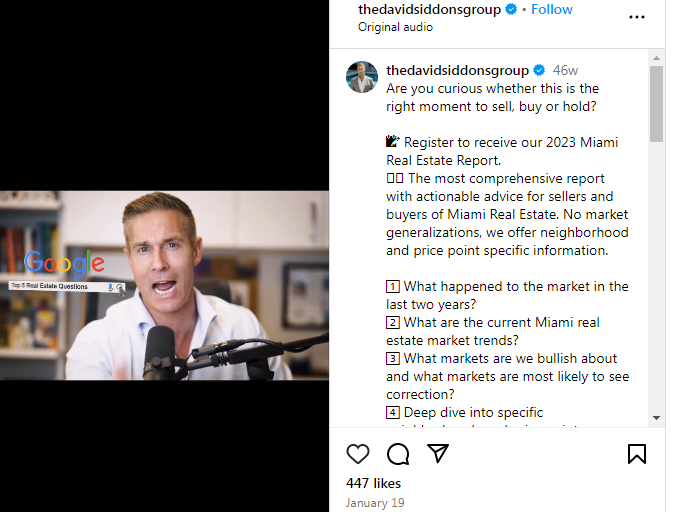The height and width of the screenshot is (512, 686).
Task: Click the scroll down arrow in the caption panel
Action: click(x=656, y=418)
